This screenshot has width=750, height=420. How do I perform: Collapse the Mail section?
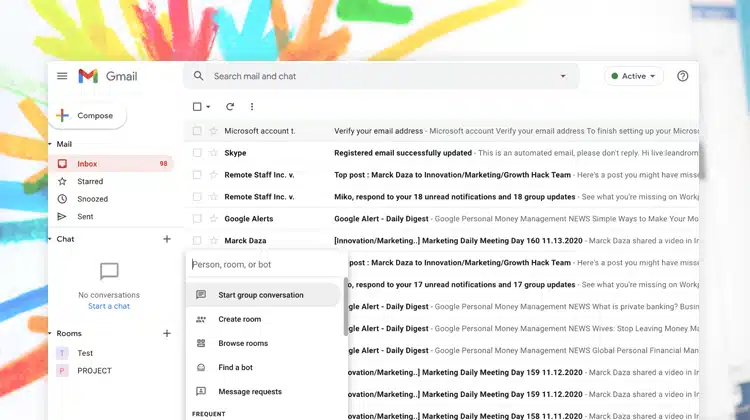[50, 144]
